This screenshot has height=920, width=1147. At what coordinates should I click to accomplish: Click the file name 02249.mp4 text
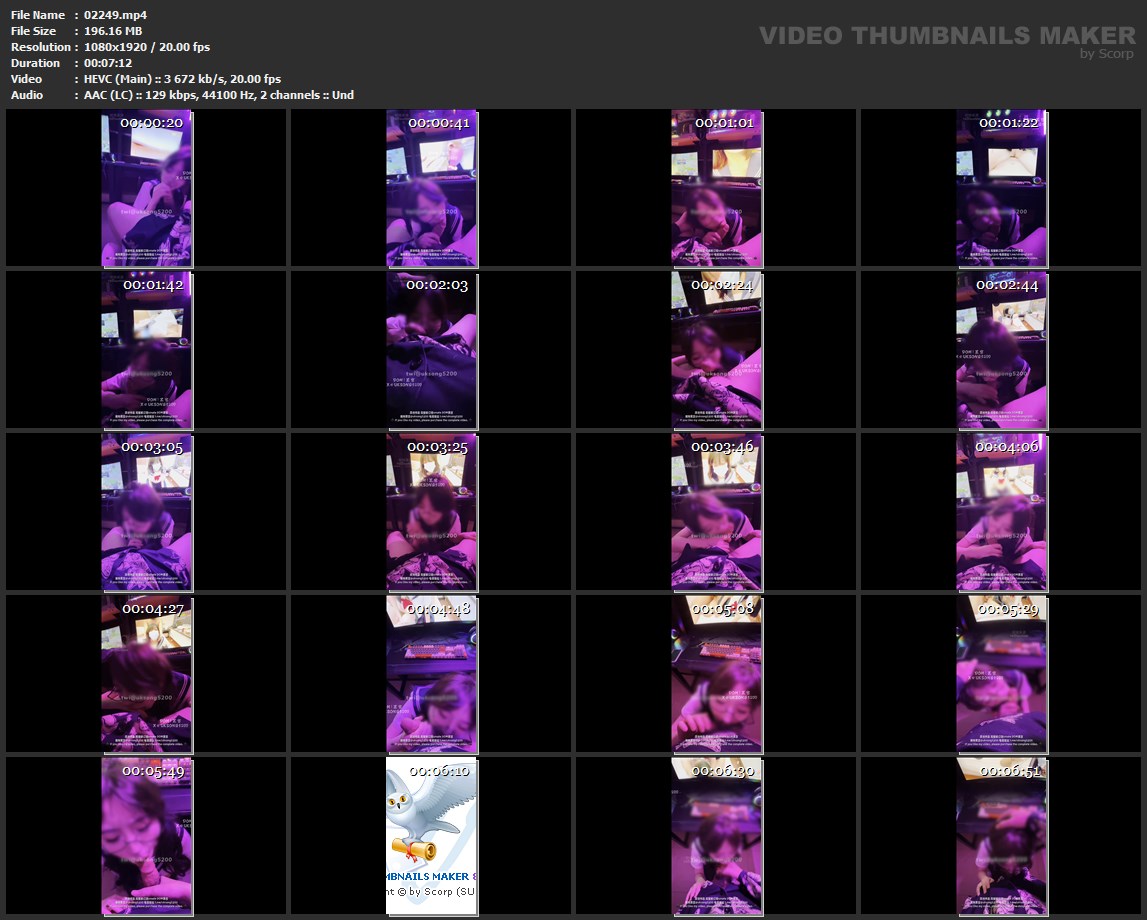coord(115,15)
